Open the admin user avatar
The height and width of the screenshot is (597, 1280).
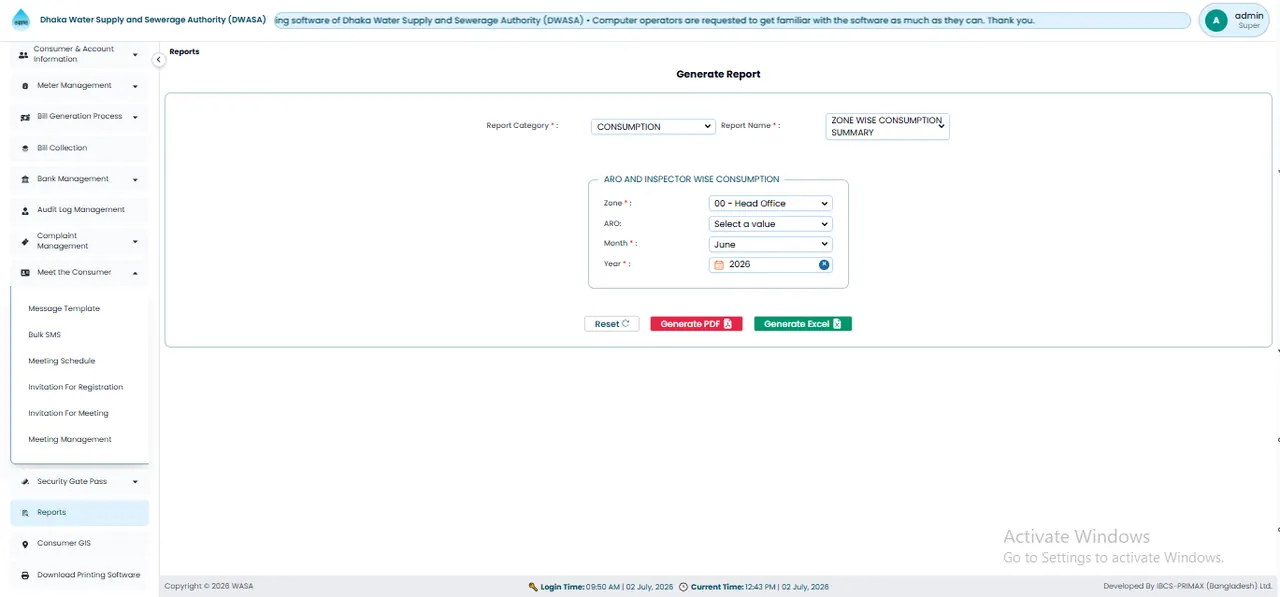click(x=1216, y=20)
